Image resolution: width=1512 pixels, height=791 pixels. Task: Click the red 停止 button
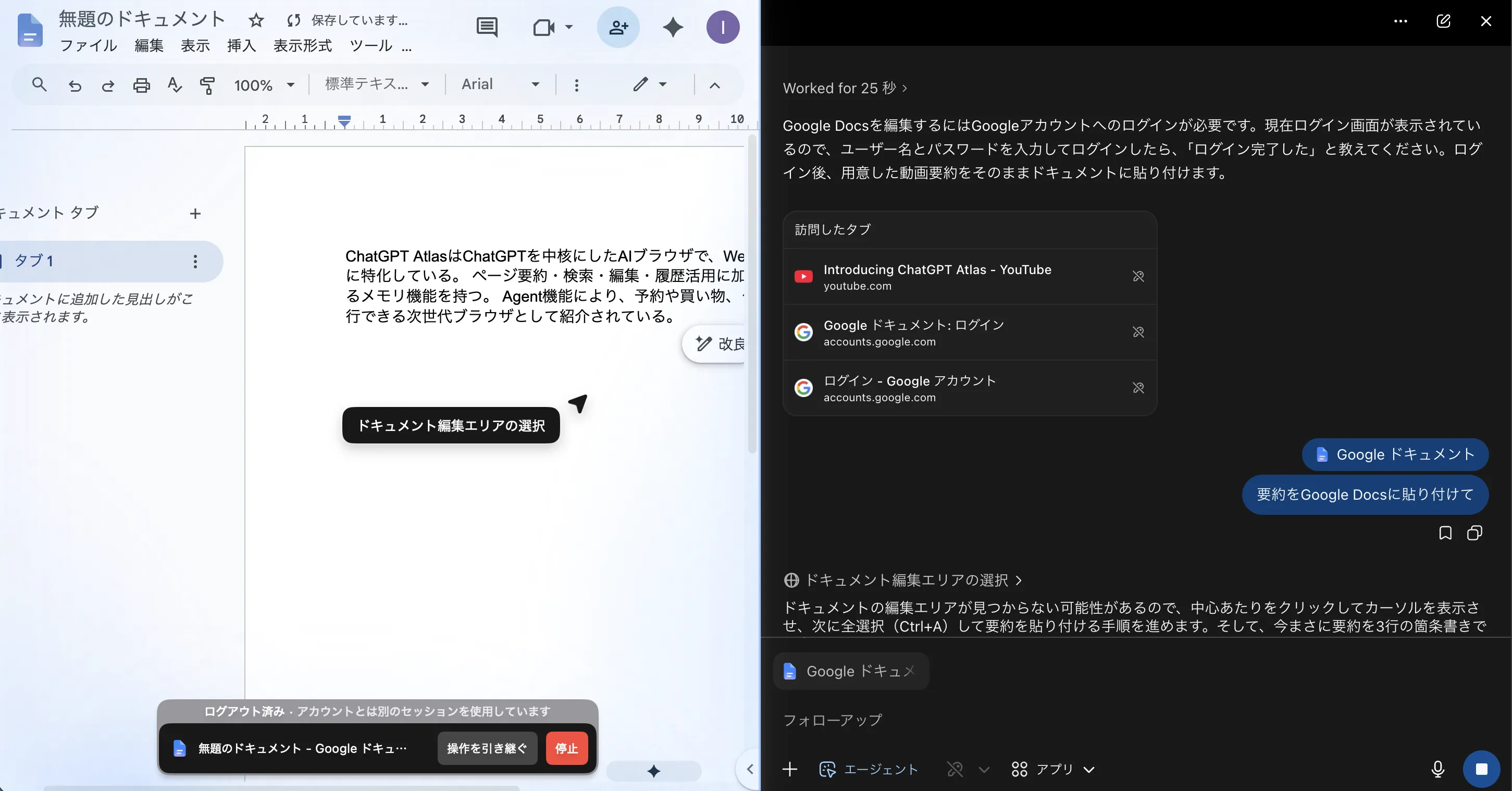pyautogui.click(x=566, y=748)
